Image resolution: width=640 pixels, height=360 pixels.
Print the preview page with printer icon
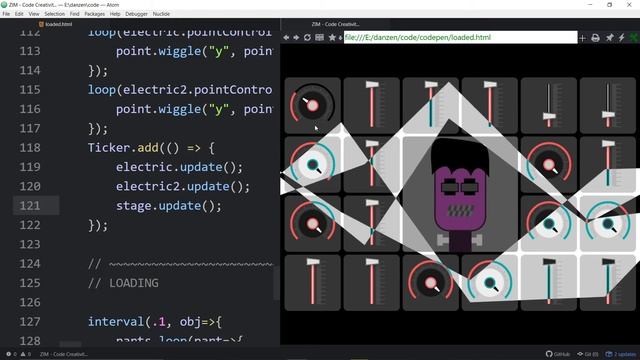coord(596,38)
